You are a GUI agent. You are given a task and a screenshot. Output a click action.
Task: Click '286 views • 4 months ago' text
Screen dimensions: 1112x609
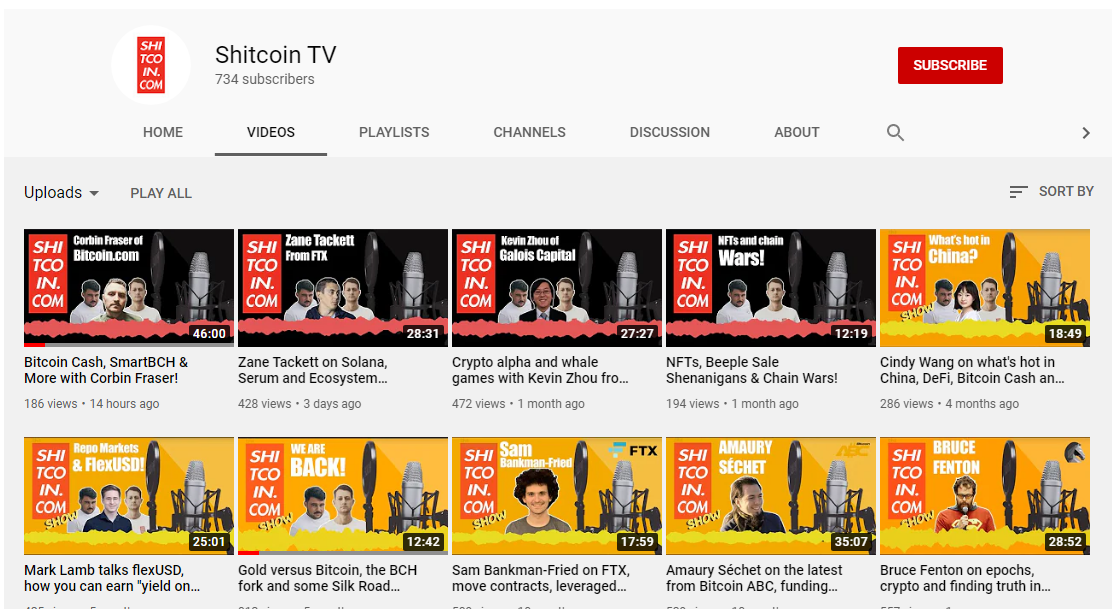(950, 403)
